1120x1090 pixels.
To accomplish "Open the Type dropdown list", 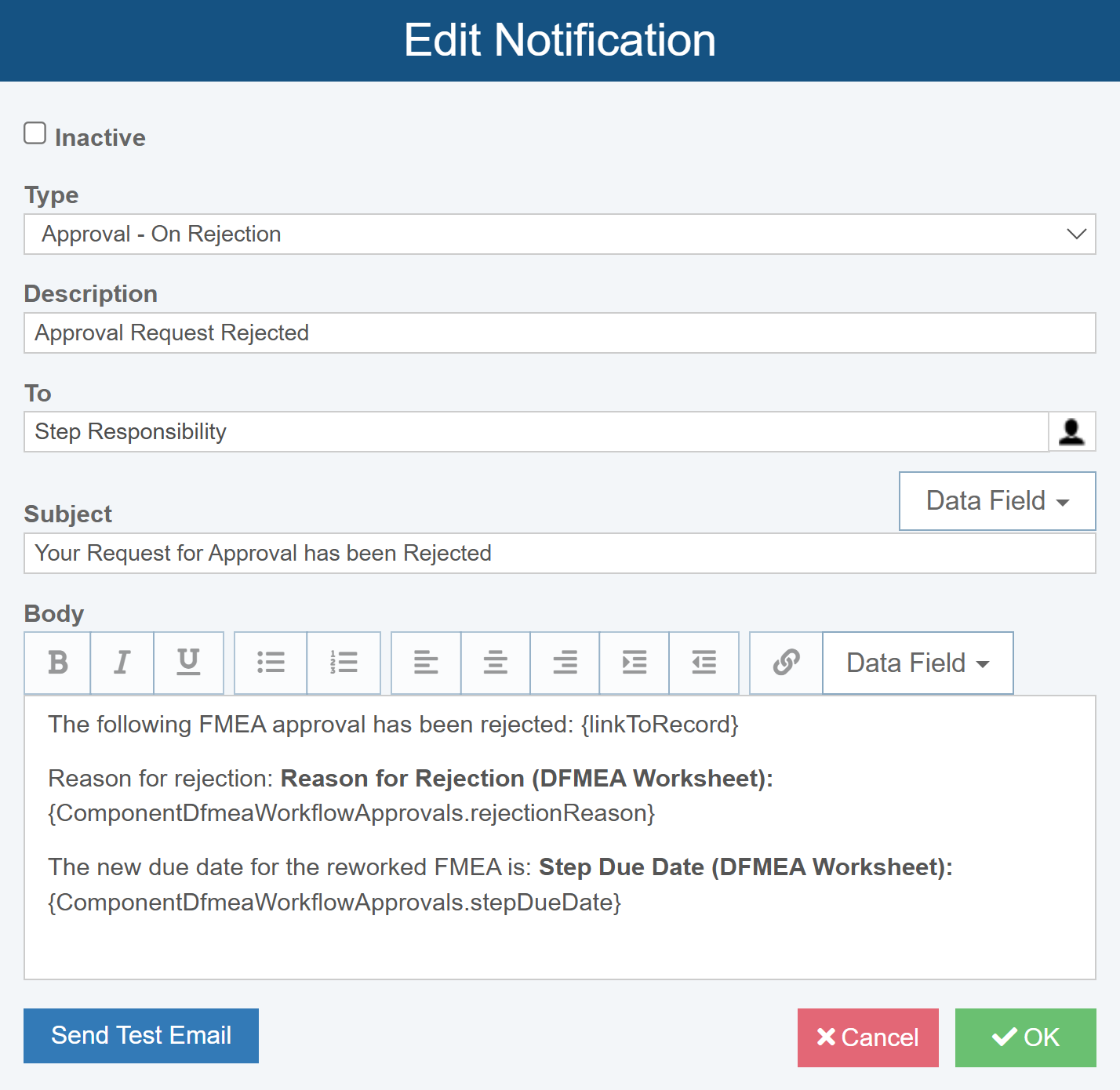I will [559, 234].
